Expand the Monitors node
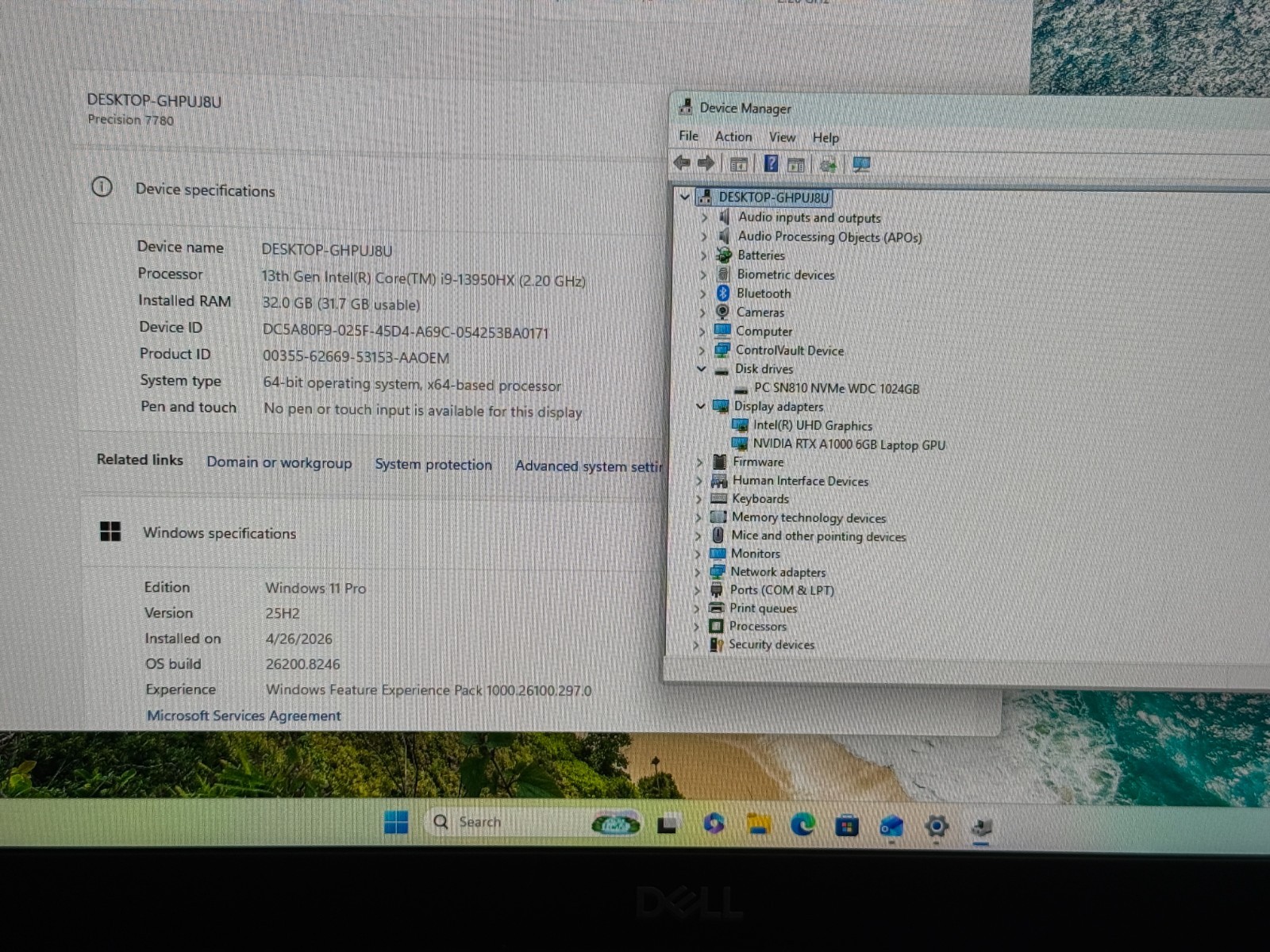 point(698,554)
